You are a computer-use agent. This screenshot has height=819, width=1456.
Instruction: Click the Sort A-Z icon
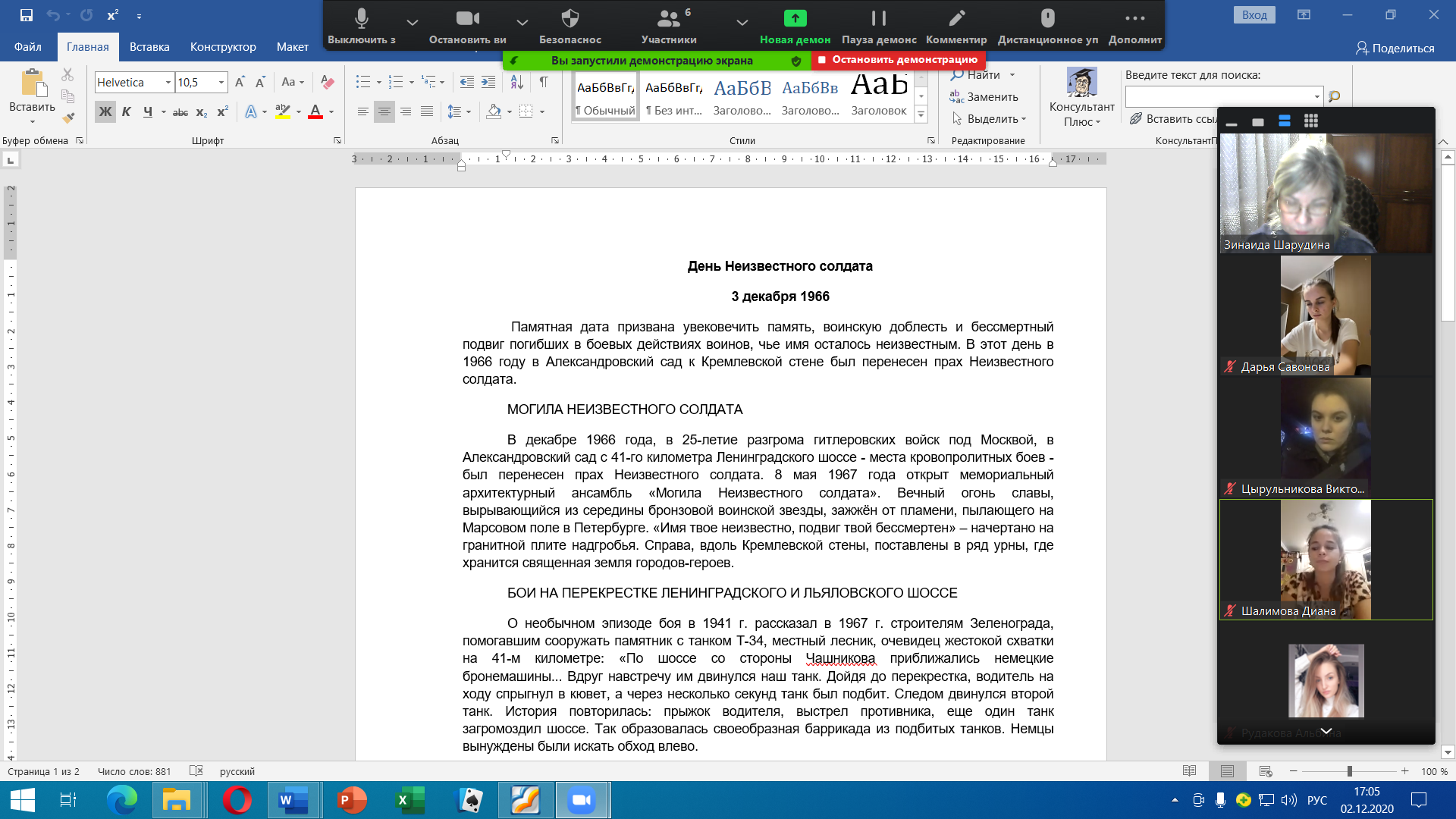pos(517,82)
